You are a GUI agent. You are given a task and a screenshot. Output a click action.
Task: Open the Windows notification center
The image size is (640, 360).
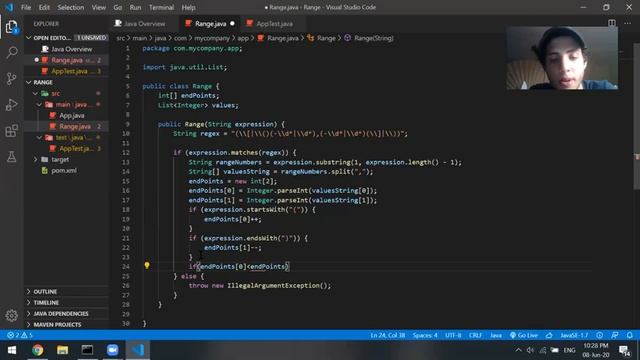pos(624,350)
